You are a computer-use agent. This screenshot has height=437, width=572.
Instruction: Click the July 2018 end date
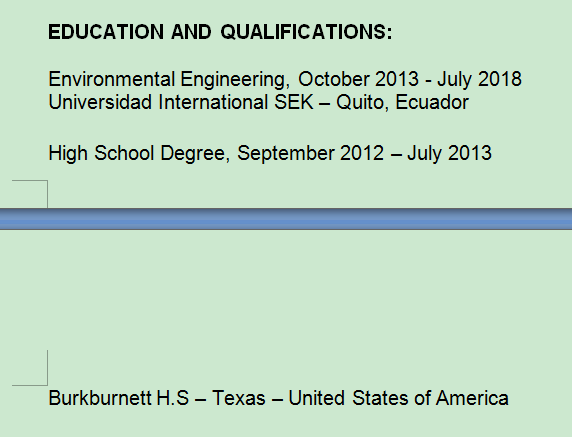coord(479,80)
